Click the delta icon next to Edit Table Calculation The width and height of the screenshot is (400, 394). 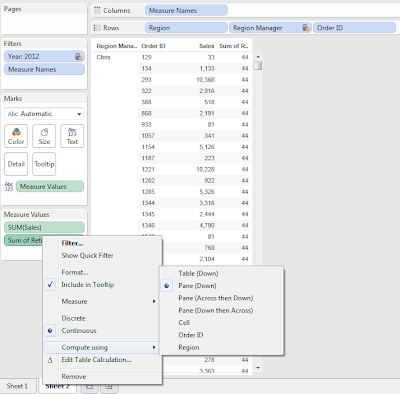pos(50,360)
